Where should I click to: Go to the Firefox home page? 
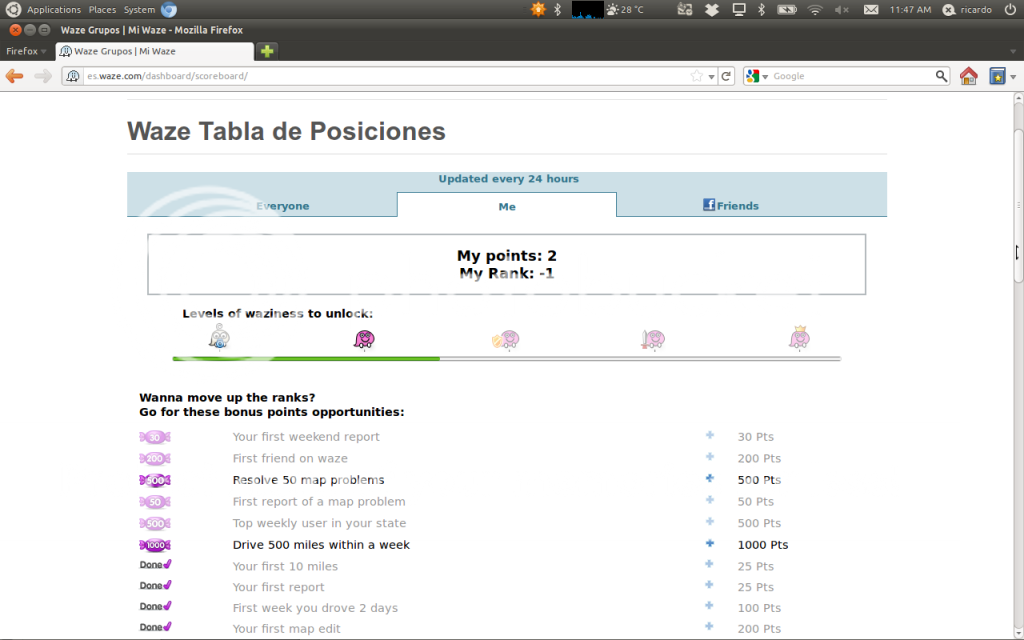click(968, 76)
